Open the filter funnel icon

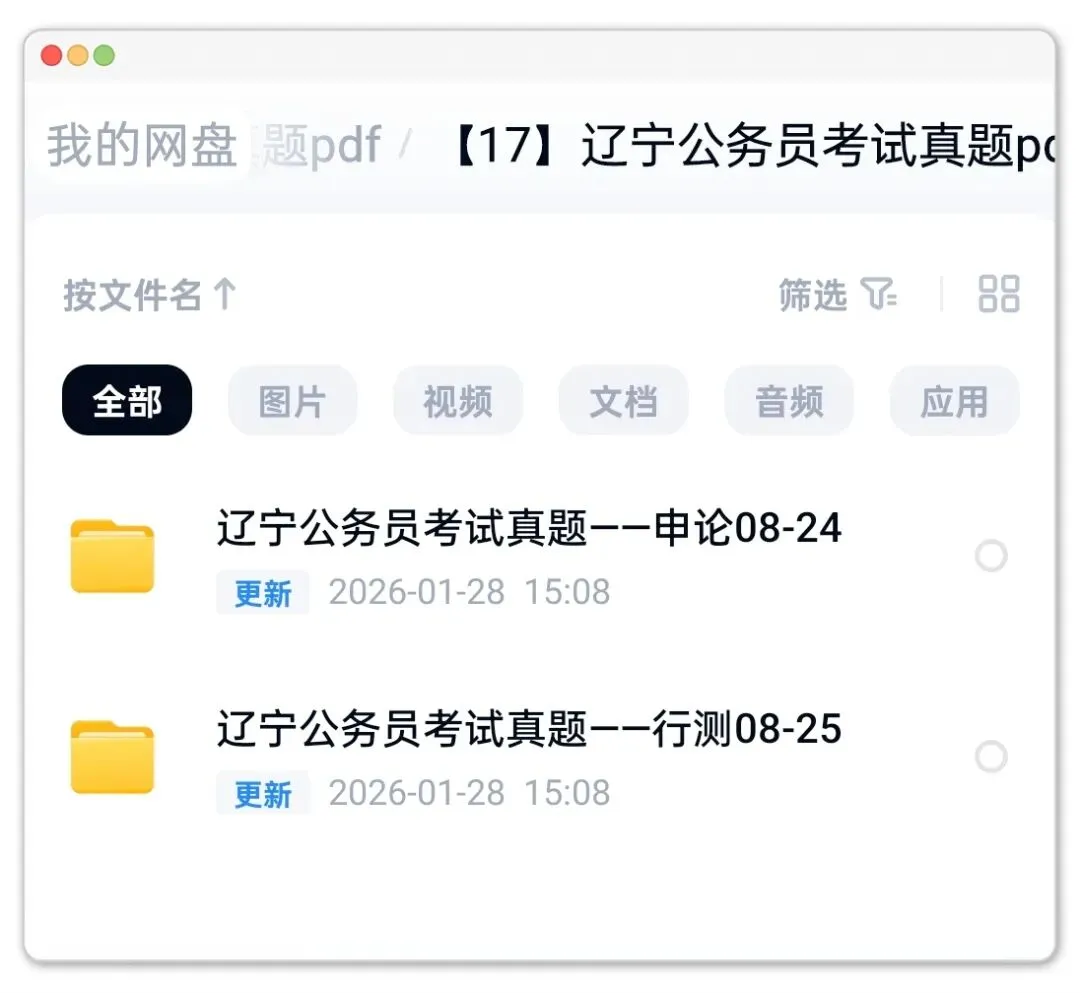tap(880, 295)
